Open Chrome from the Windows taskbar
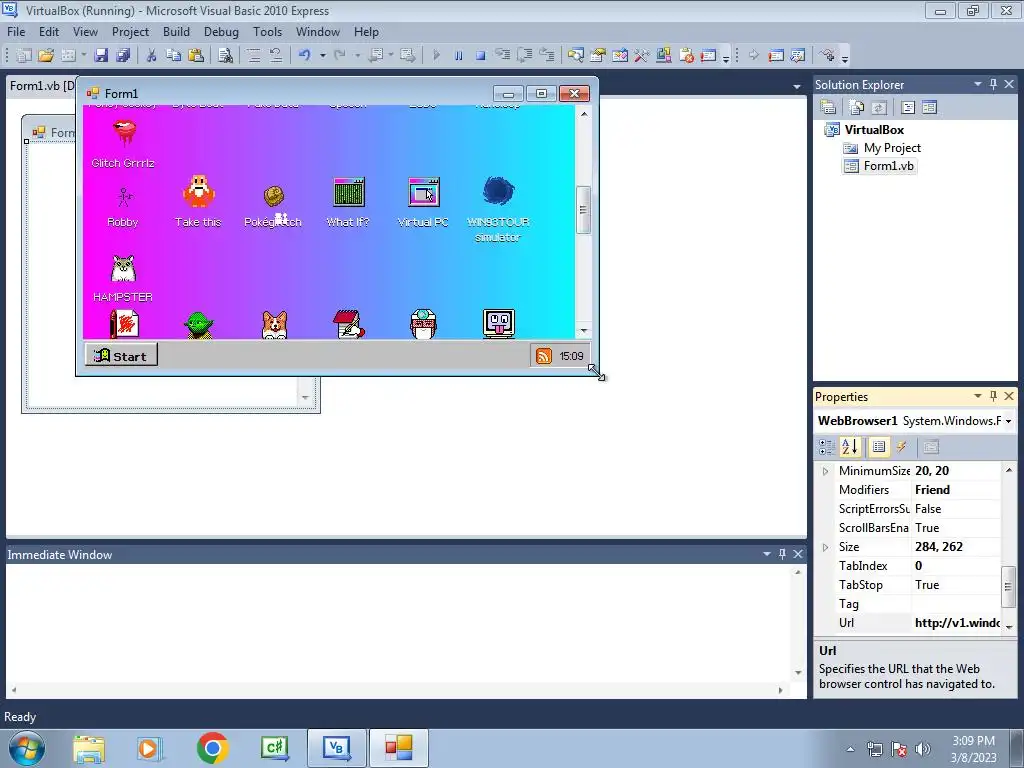The image size is (1024, 768). (x=212, y=748)
